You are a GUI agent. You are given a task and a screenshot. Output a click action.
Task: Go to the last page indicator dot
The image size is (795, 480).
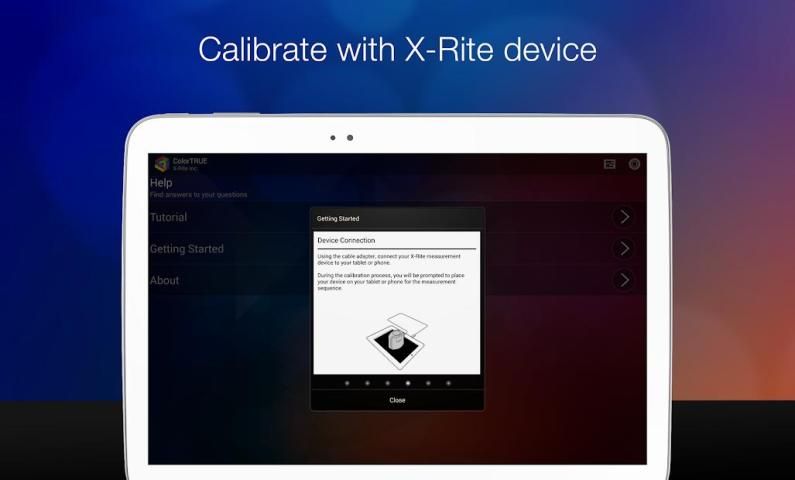[x=448, y=383]
